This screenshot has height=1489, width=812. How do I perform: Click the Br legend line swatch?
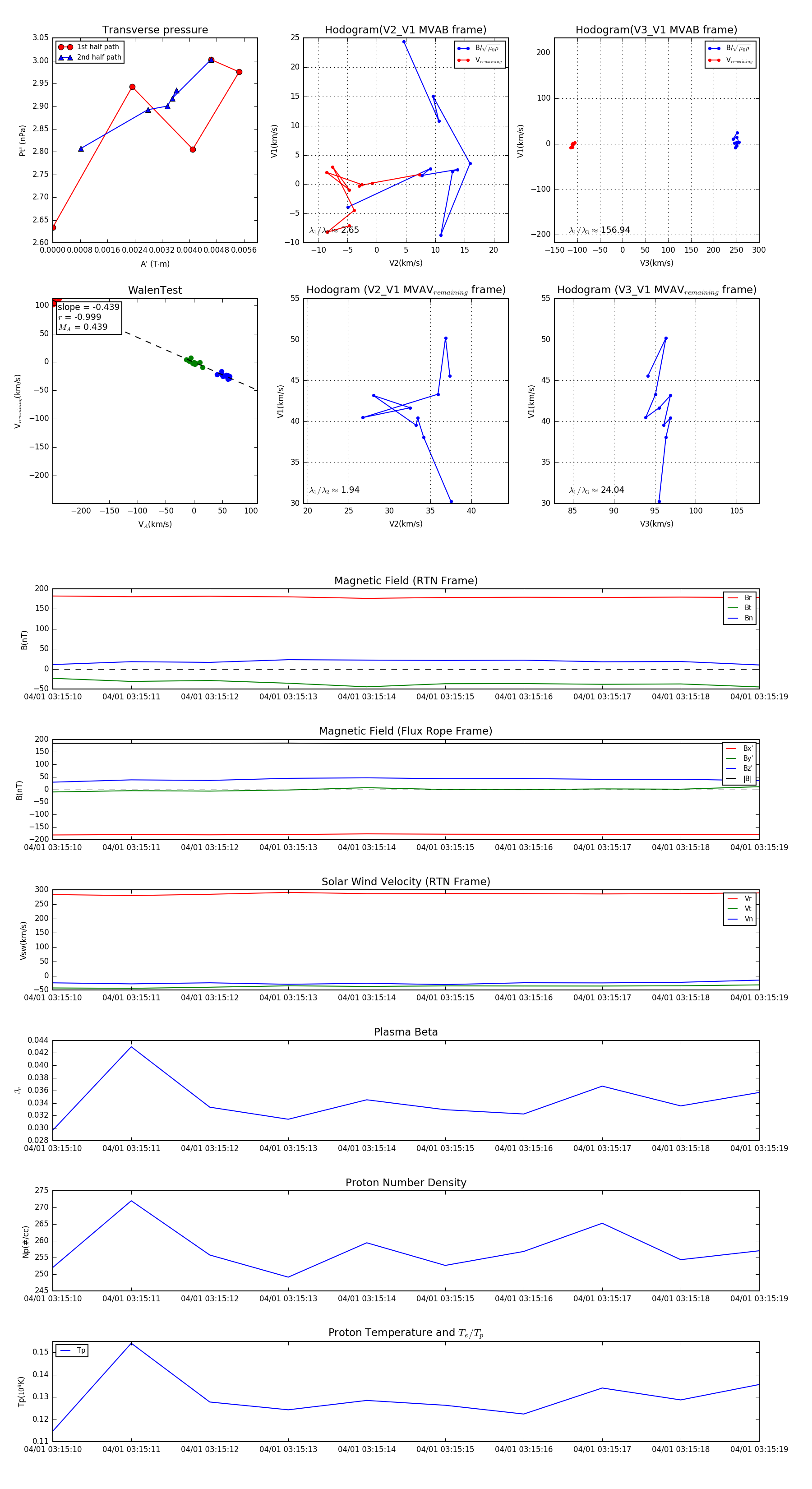732,598
